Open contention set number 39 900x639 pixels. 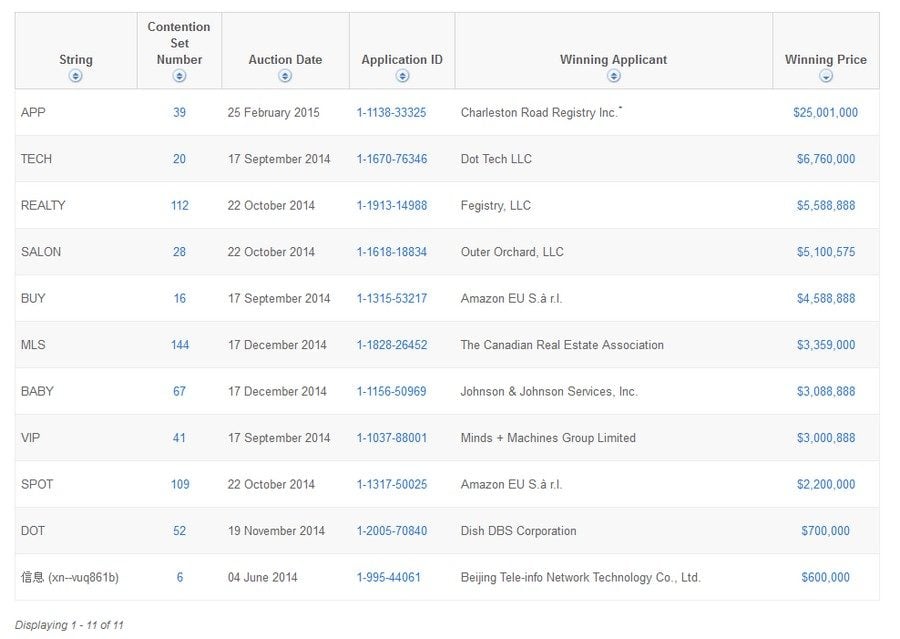coord(179,113)
